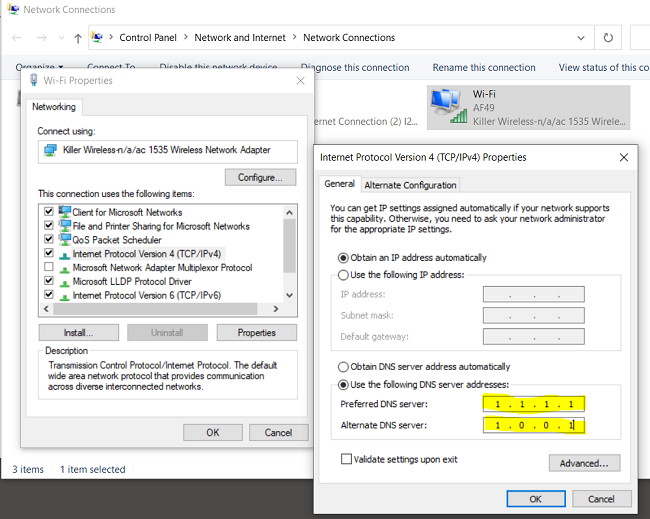Click the TCP/IPv4 protocol icon
Screen dimensions: 650x519
pyautogui.click(x=64, y=255)
